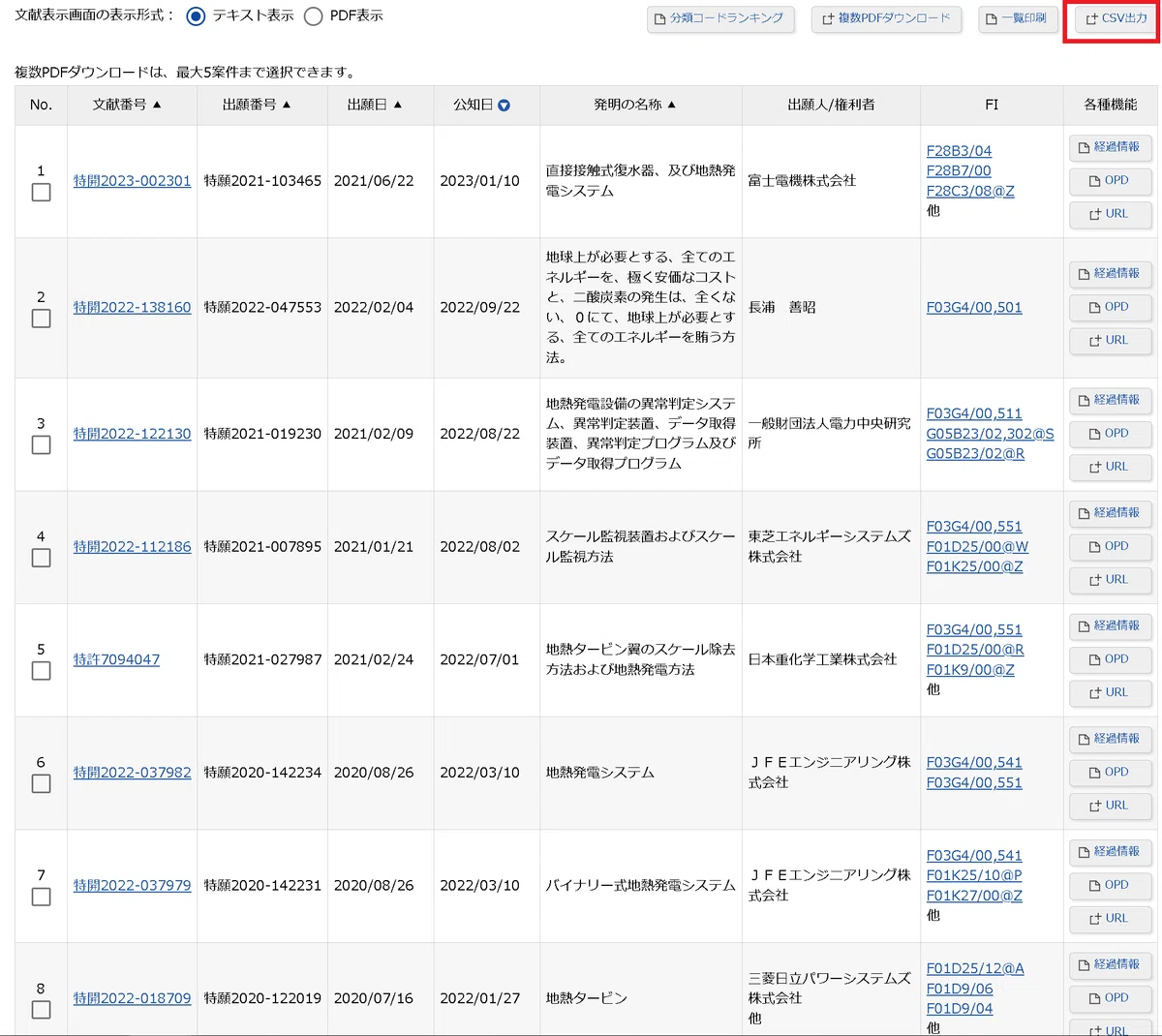Open document 特開2023-002301
Screen dimensions: 1162x1036
point(132,181)
